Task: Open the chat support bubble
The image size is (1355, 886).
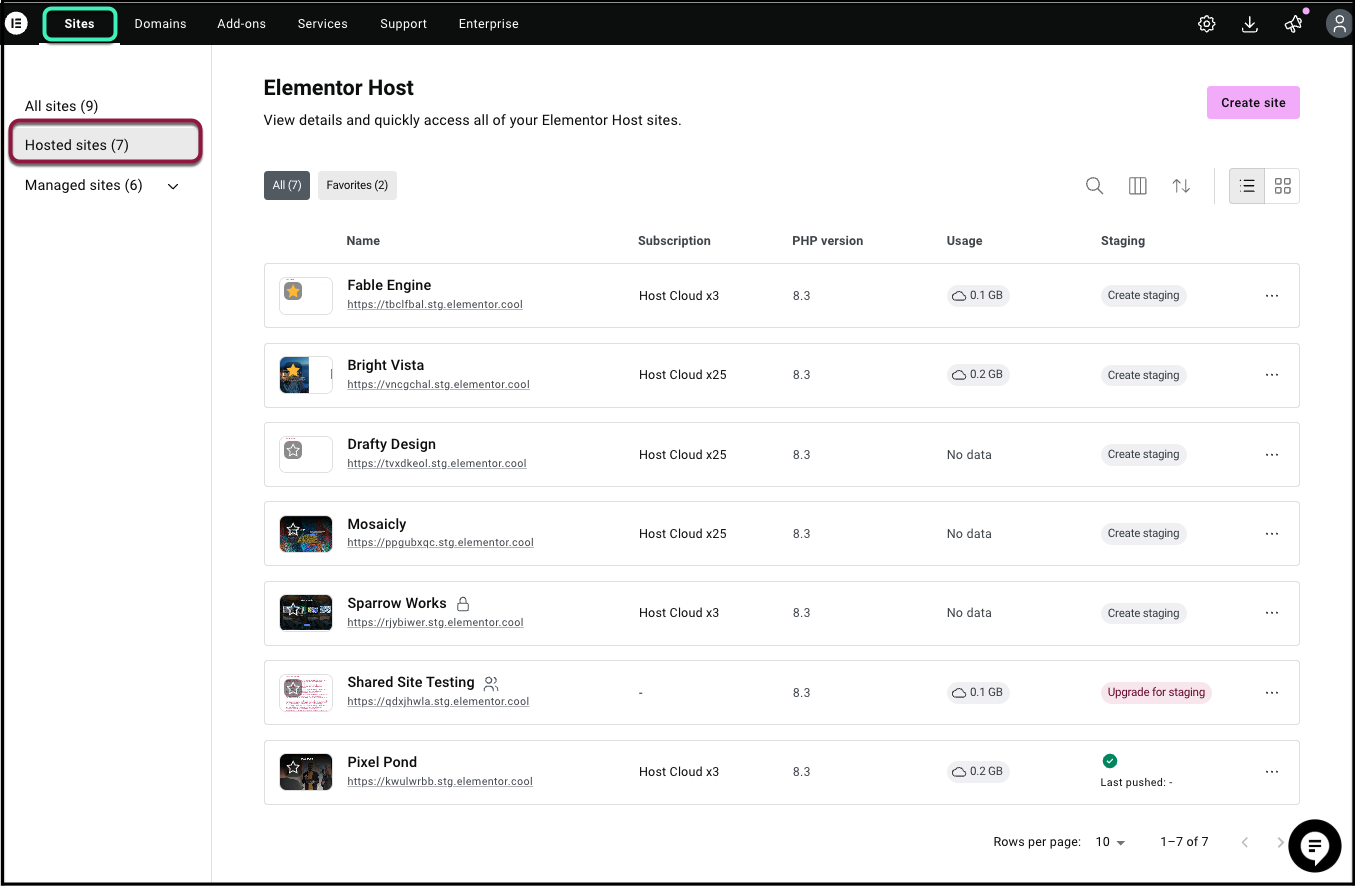Action: pos(1314,846)
